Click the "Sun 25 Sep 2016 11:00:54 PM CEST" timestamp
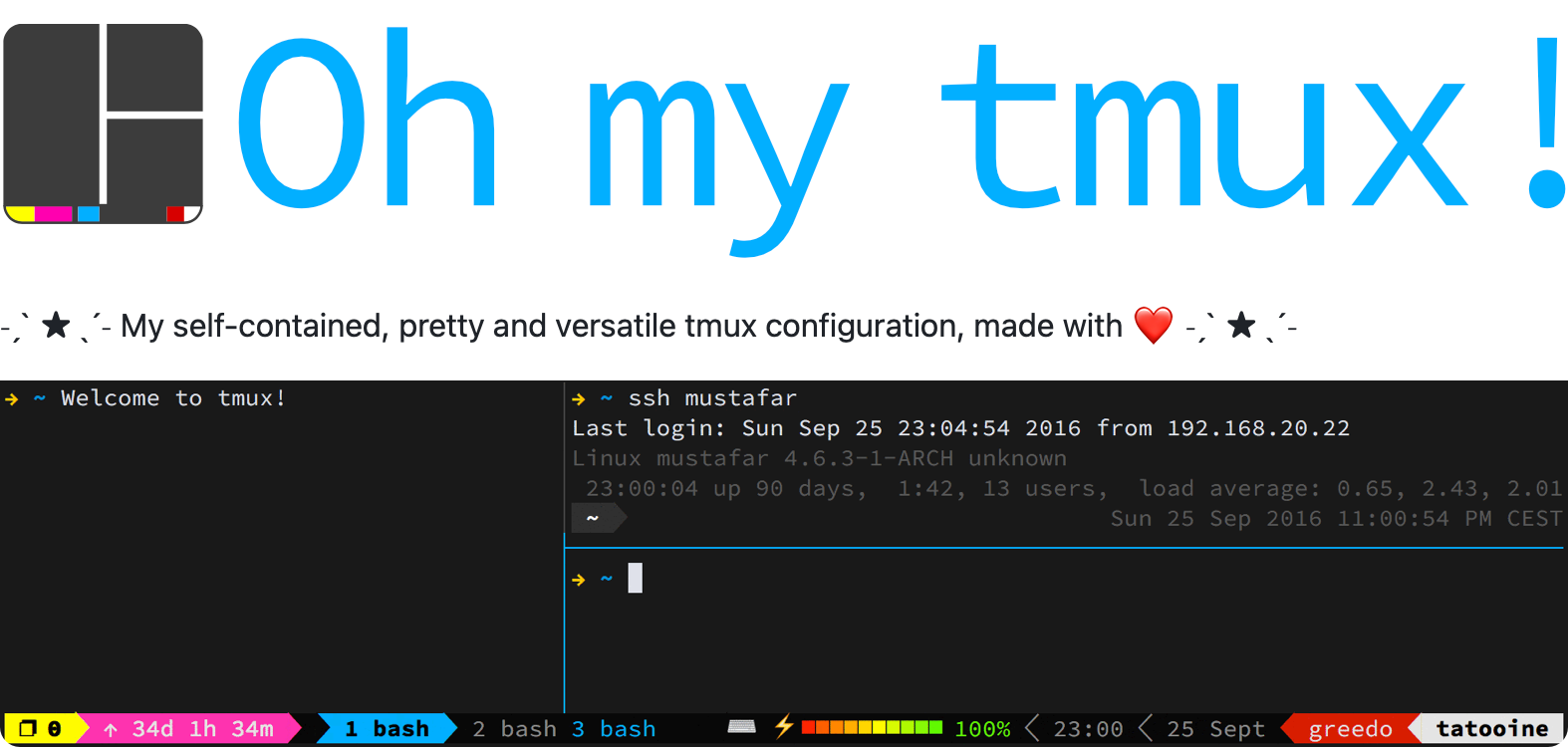This screenshot has height=747, width=1568. [1336, 518]
